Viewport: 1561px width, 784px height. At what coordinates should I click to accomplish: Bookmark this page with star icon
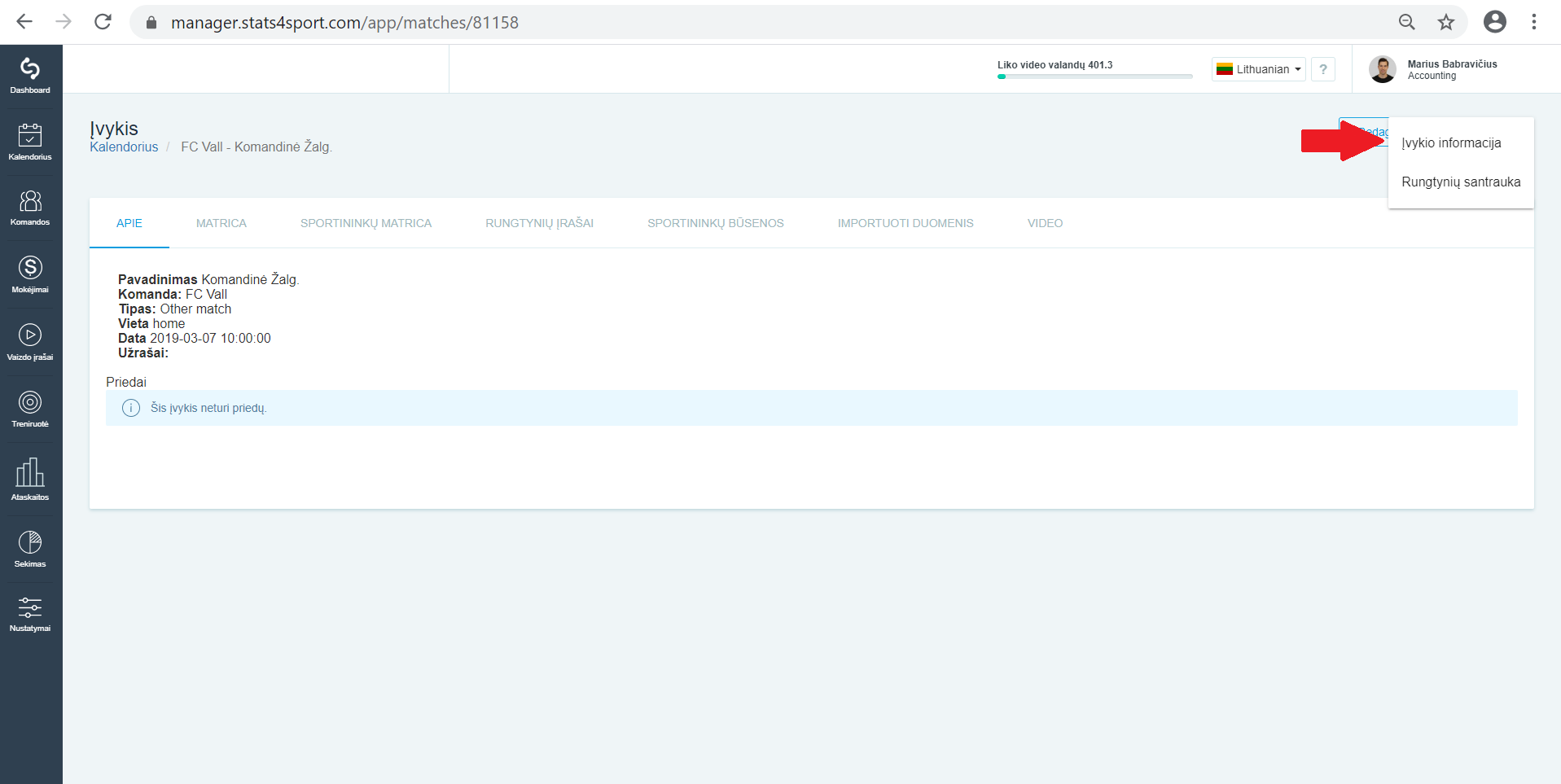pos(1446,22)
